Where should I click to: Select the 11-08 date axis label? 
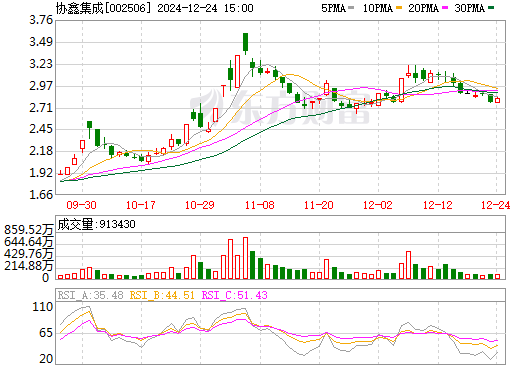(260, 205)
